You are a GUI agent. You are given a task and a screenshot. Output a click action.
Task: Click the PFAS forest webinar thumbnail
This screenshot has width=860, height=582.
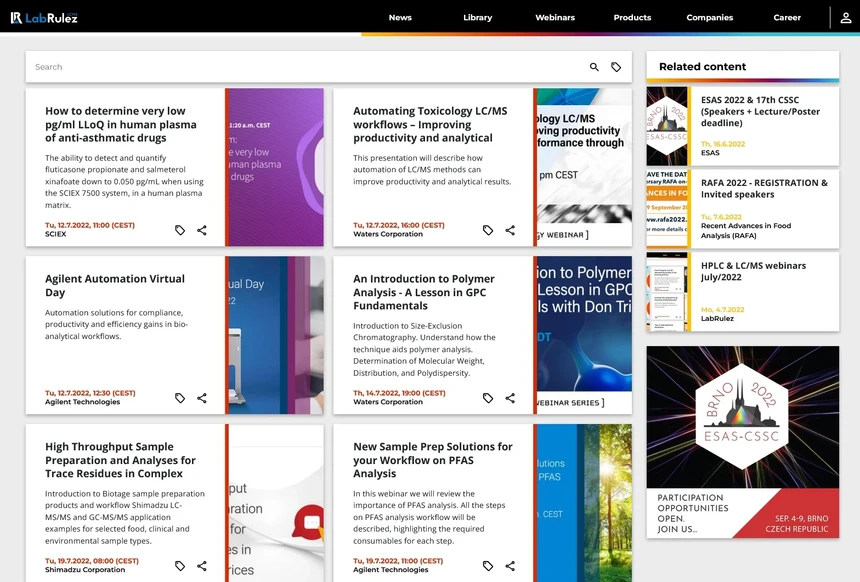point(584,503)
